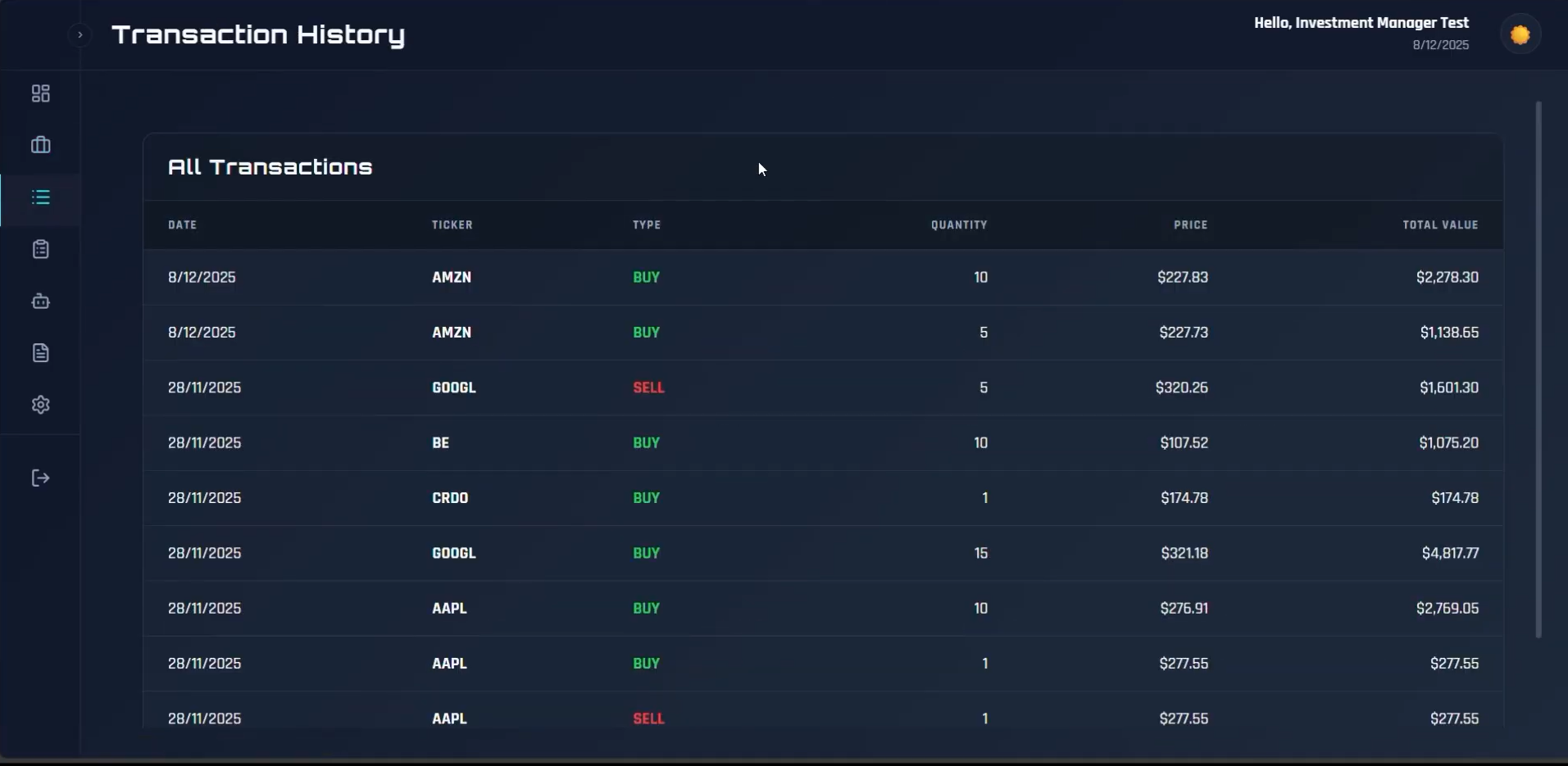Click the TOTAL VALUE column header
The width and height of the screenshot is (1568, 766).
click(x=1439, y=225)
